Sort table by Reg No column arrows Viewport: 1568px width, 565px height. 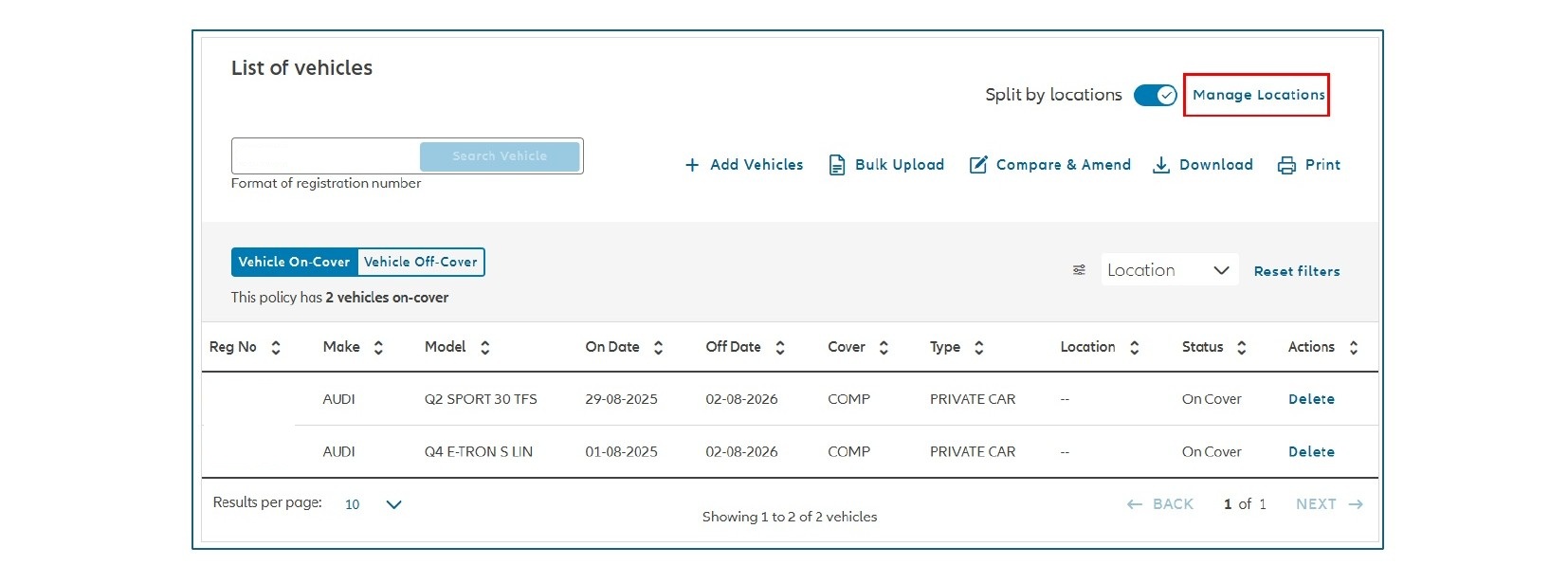[276, 348]
